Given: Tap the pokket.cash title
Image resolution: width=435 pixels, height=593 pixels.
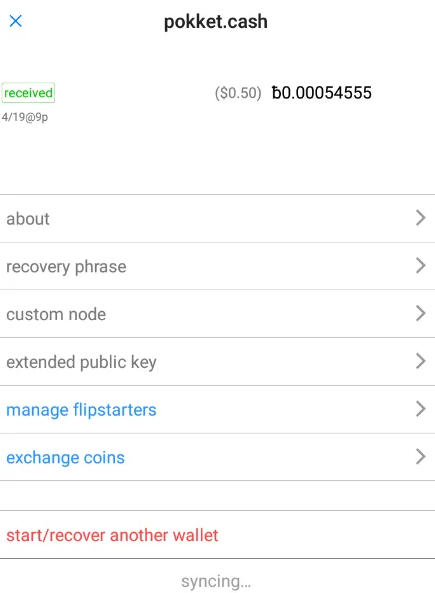Looking at the screenshot, I should point(216,22).
